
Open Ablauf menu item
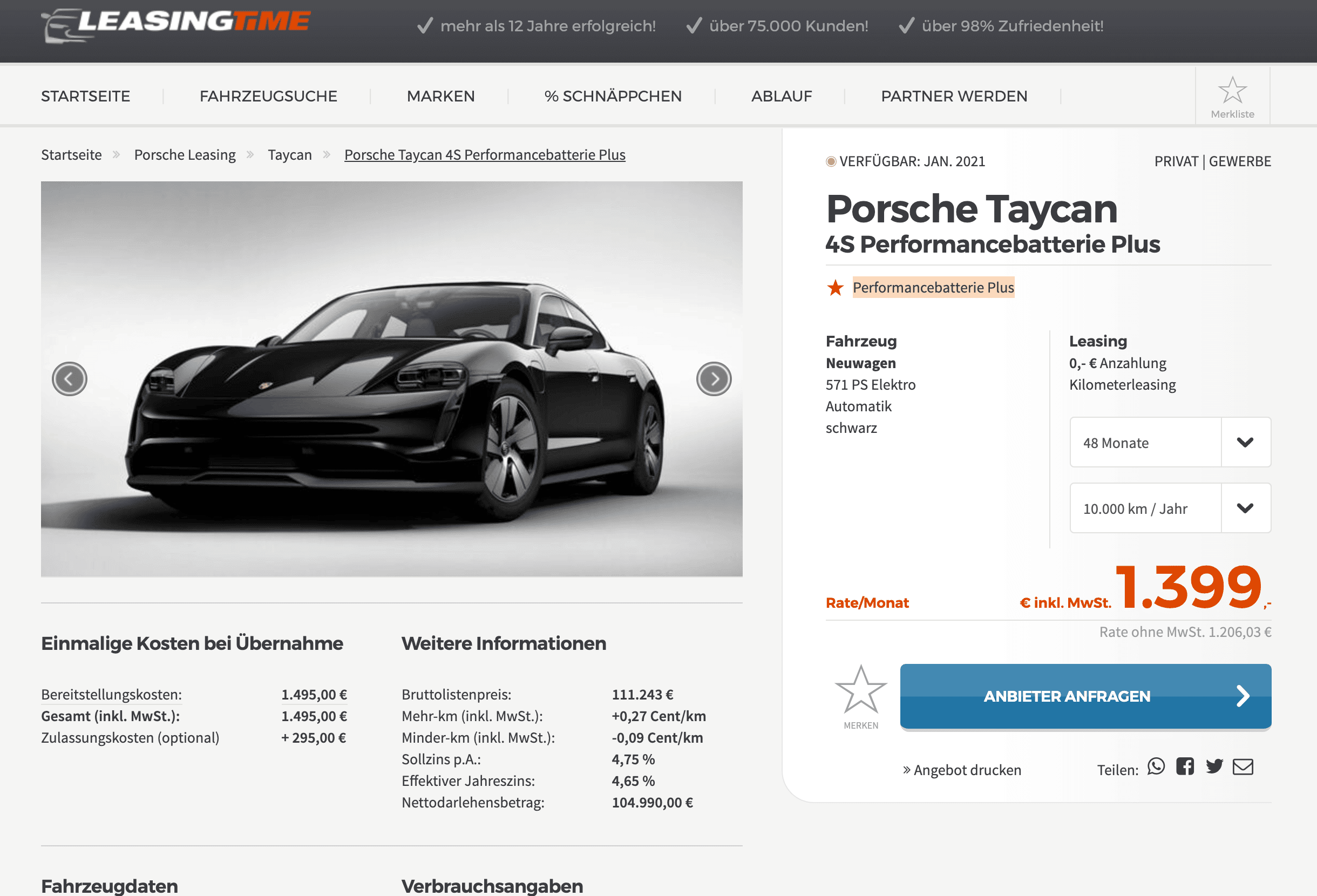pyautogui.click(x=782, y=96)
